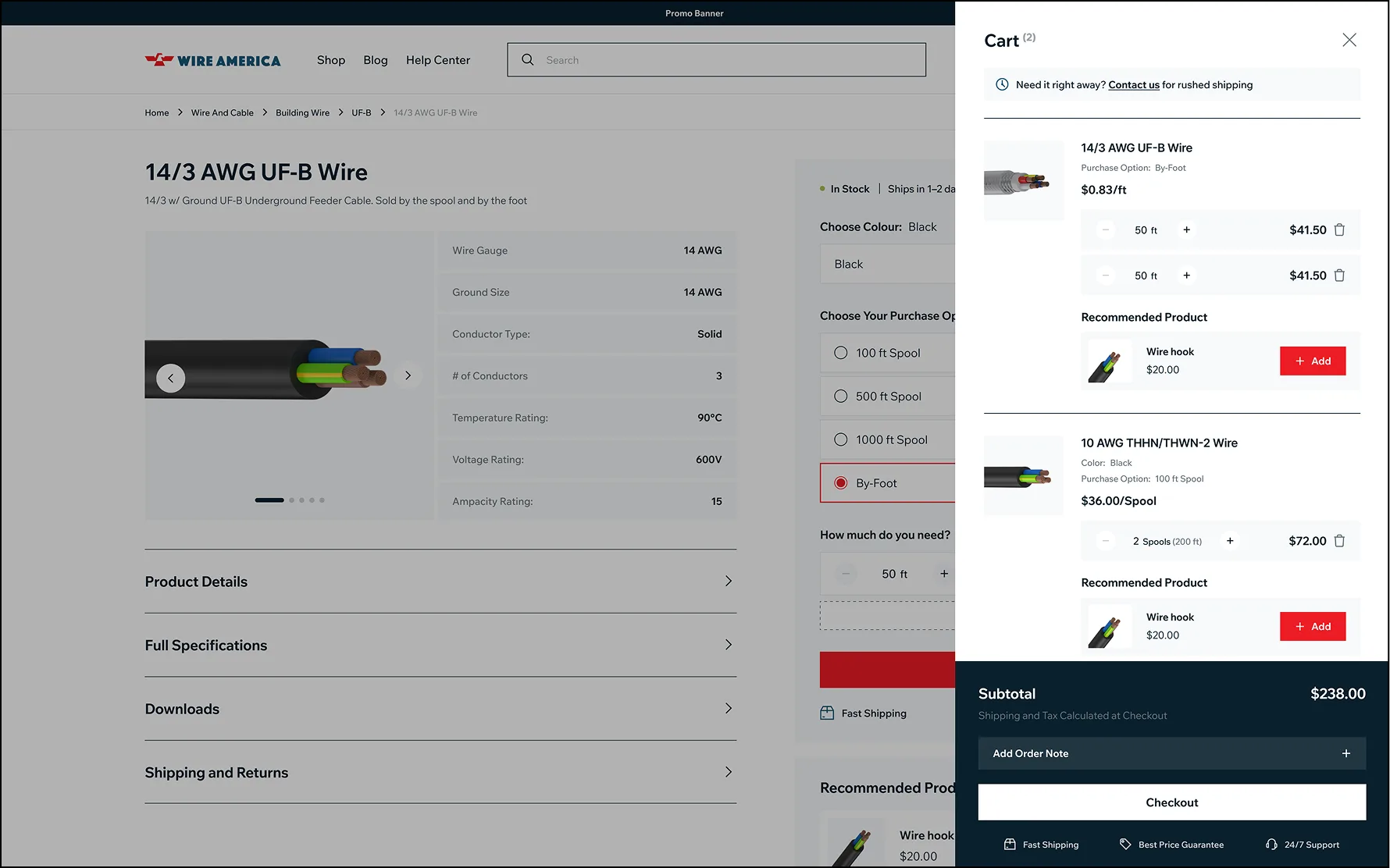1390x868 pixels.
Task: Click the Temperature Rating 90°C row
Action: (587, 418)
